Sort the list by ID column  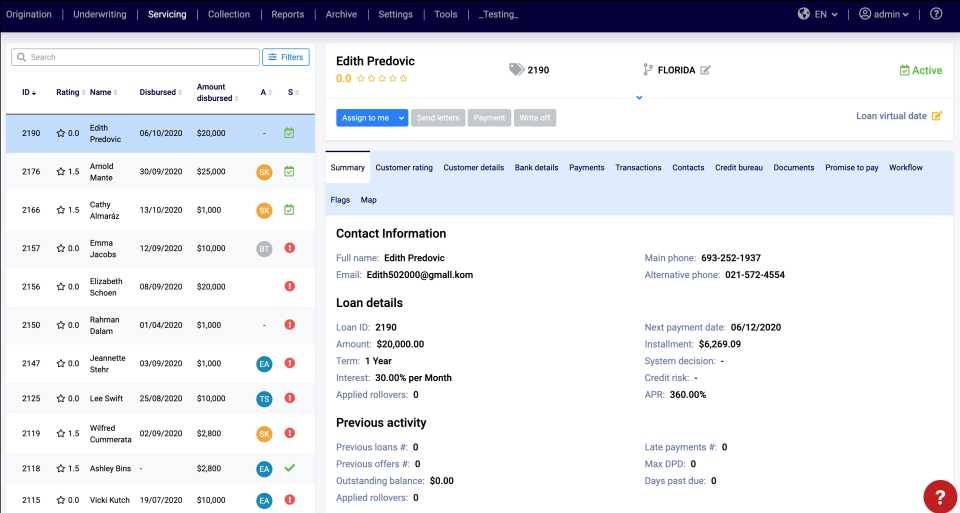coord(29,92)
